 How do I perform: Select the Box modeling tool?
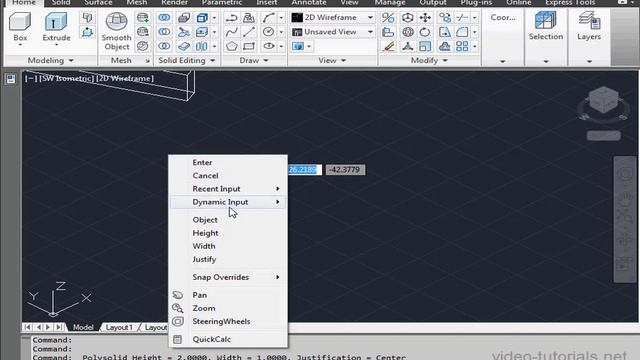tap(20, 27)
